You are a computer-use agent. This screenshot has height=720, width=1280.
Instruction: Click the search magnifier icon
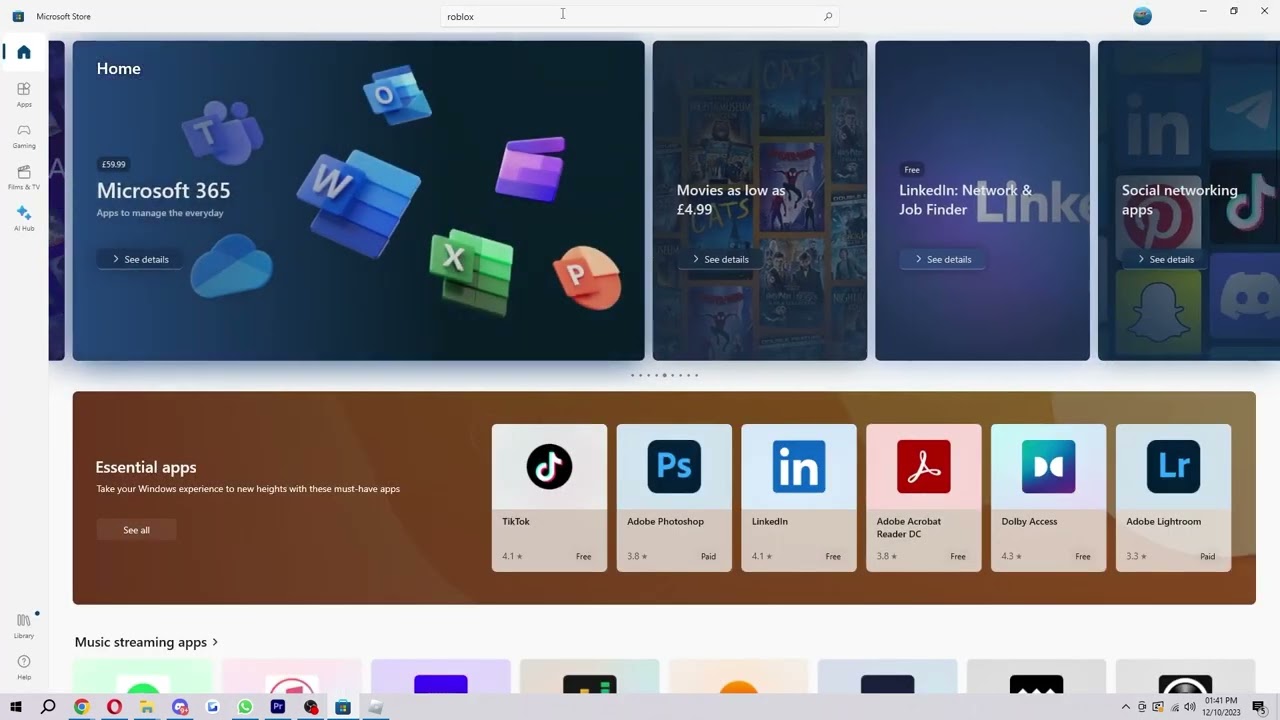click(828, 16)
